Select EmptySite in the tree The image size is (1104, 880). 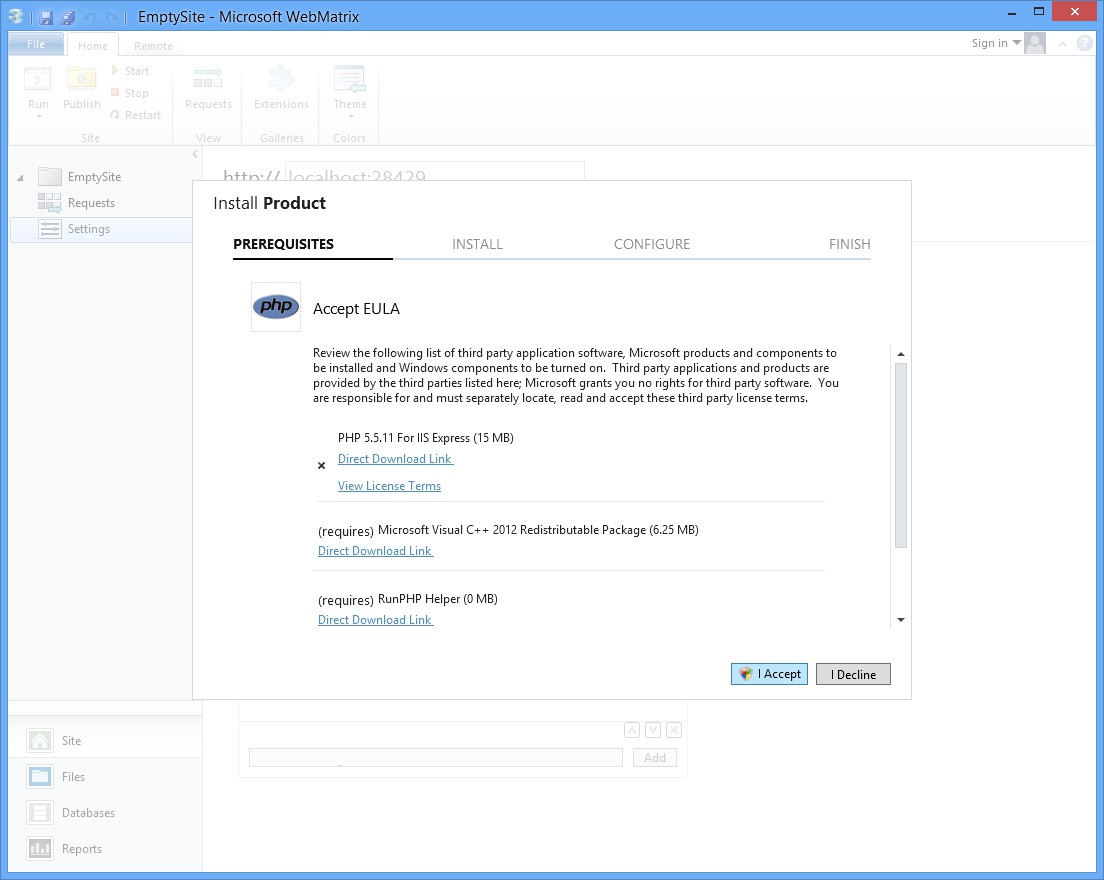click(x=94, y=177)
